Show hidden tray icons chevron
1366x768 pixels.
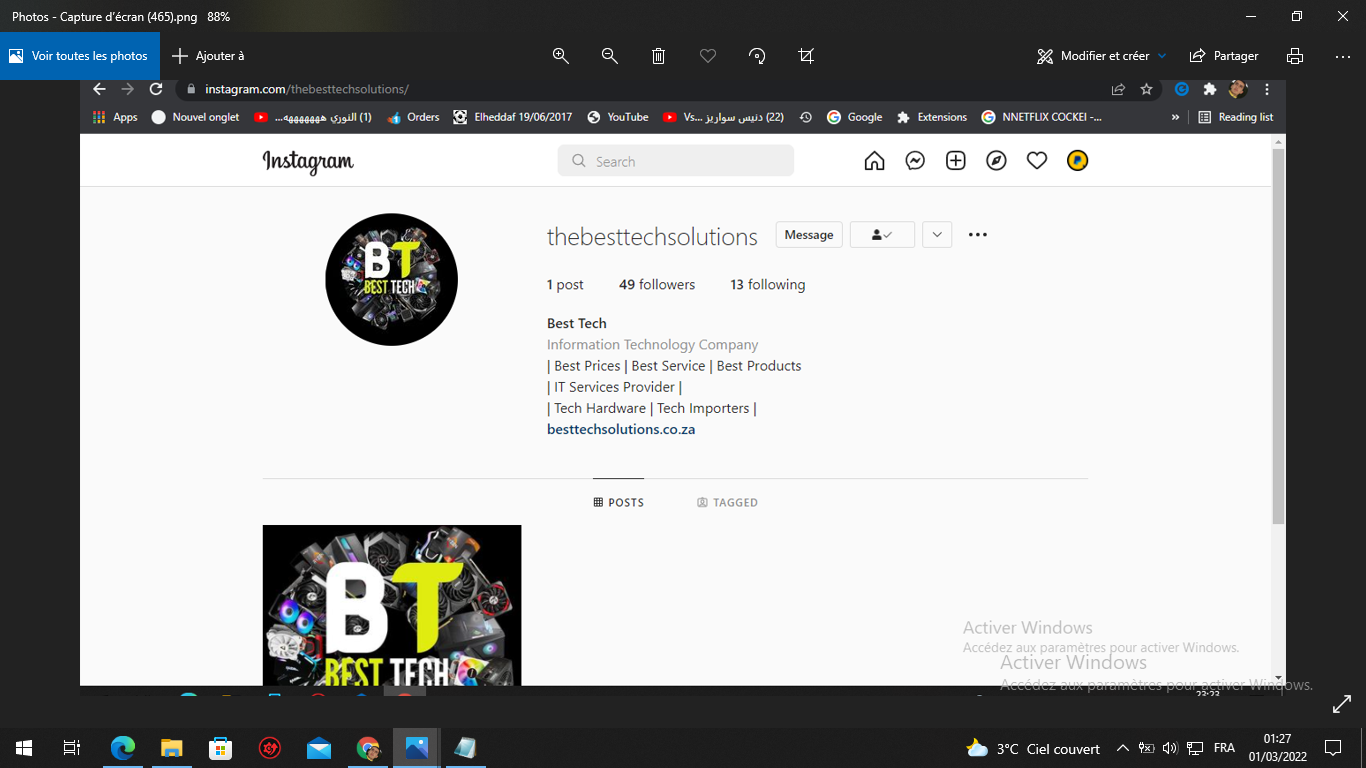pyautogui.click(x=1122, y=748)
